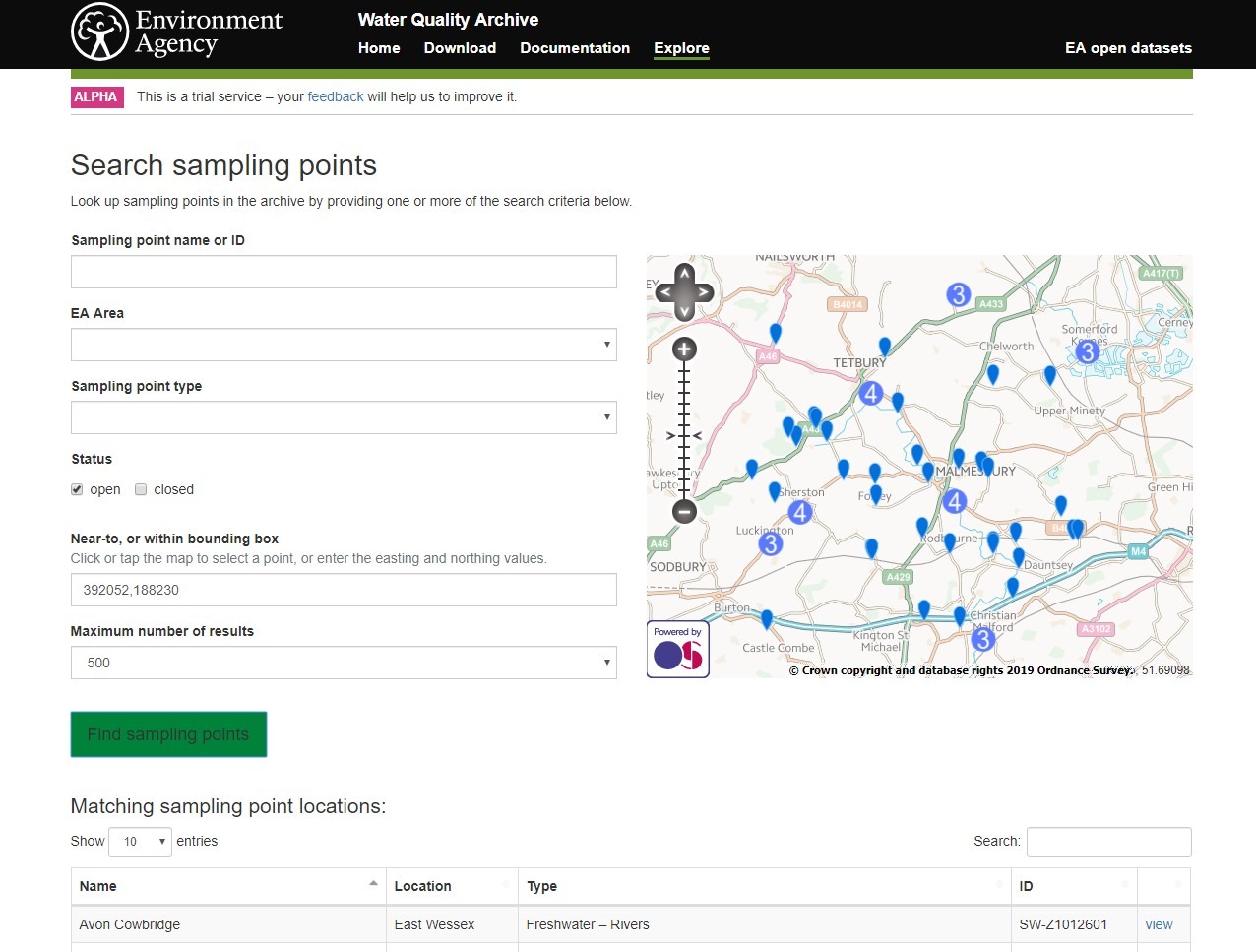This screenshot has width=1256, height=952.
Task: Pan the map right with arrow control
Action: (704, 292)
